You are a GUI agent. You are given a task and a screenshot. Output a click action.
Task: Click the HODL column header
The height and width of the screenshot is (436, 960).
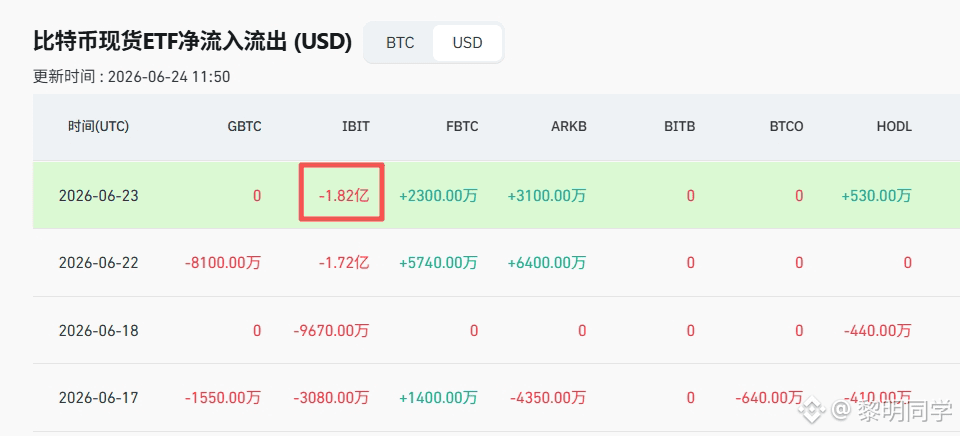(894, 127)
